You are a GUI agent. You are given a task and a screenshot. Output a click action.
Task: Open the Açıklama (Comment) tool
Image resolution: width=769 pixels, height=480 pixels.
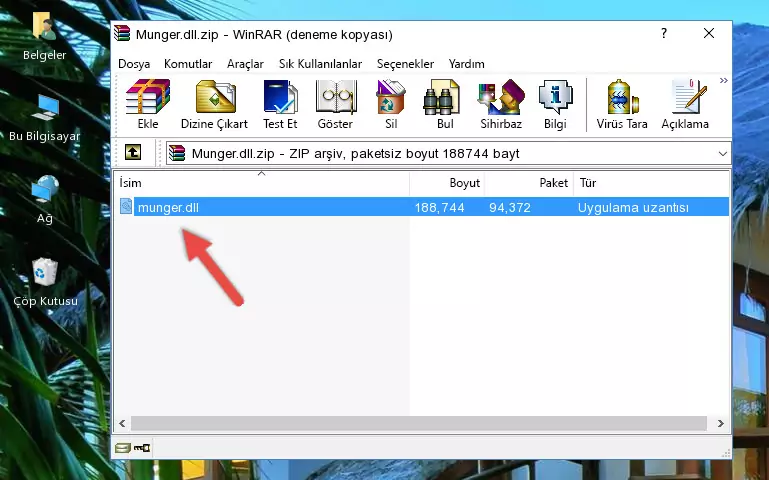tap(685, 104)
